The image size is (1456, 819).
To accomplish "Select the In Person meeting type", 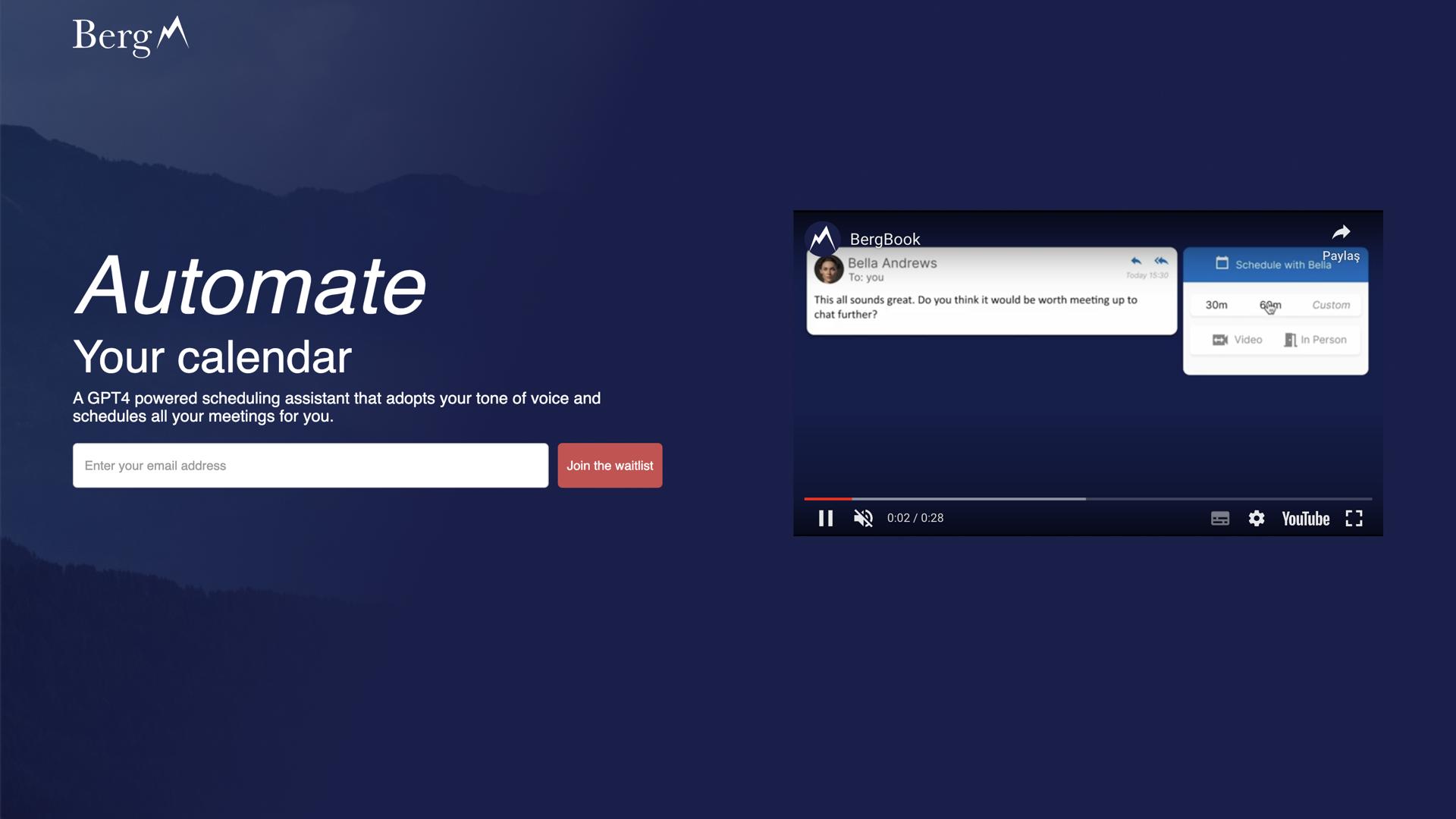I will [1316, 340].
